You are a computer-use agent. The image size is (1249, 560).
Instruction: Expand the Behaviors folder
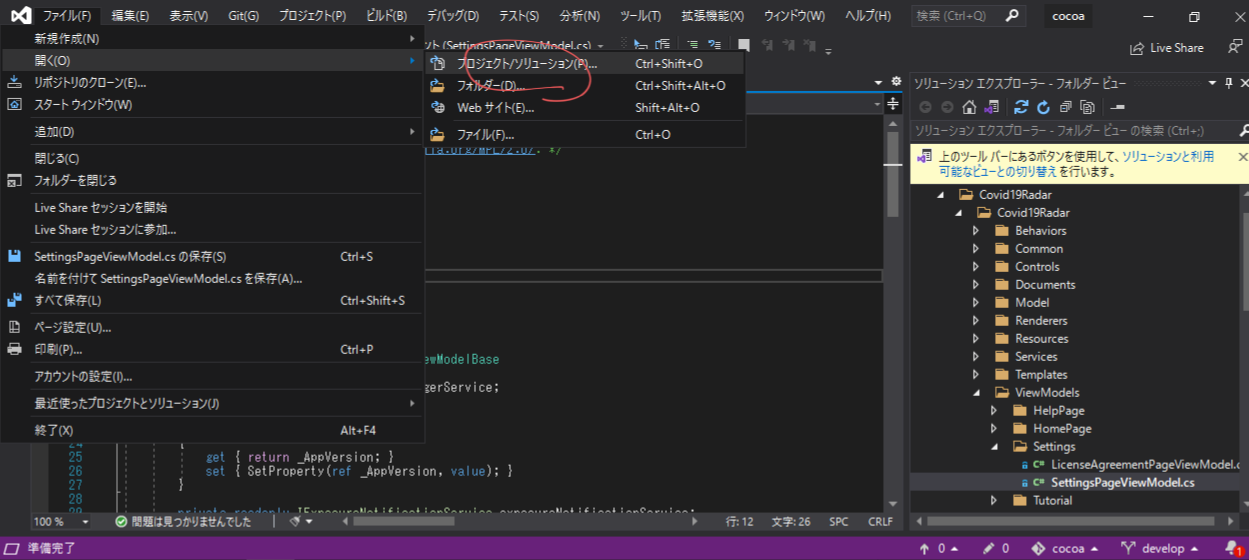(x=977, y=231)
